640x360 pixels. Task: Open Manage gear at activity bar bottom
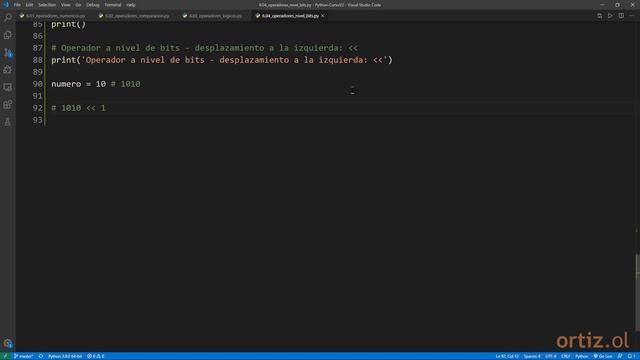click(8, 343)
